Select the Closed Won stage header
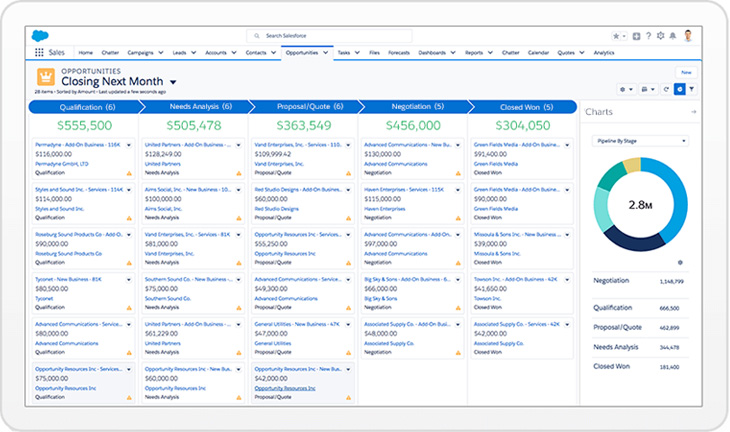The height and width of the screenshot is (432, 730). click(x=526, y=107)
